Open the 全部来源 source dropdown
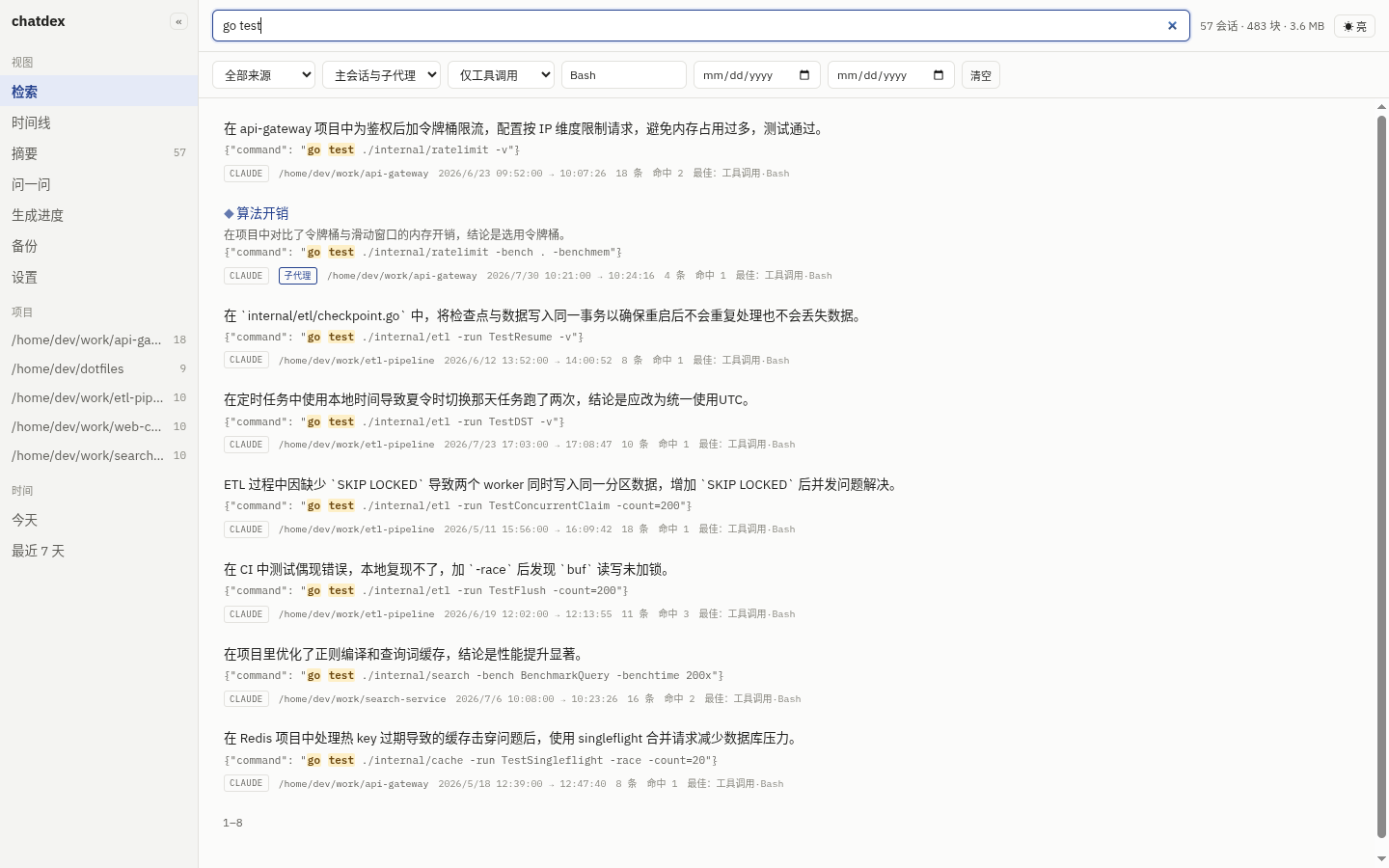The image size is (1389, 868). click(x=263, y=75)
